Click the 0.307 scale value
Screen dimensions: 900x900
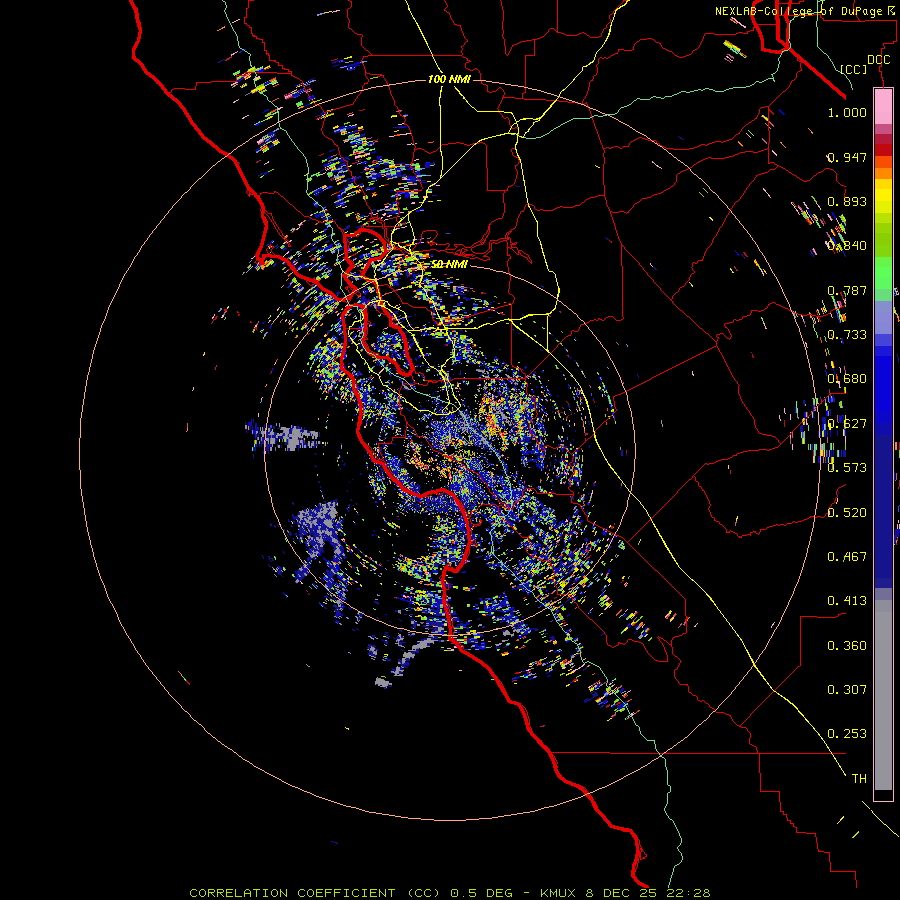point(847,690)
